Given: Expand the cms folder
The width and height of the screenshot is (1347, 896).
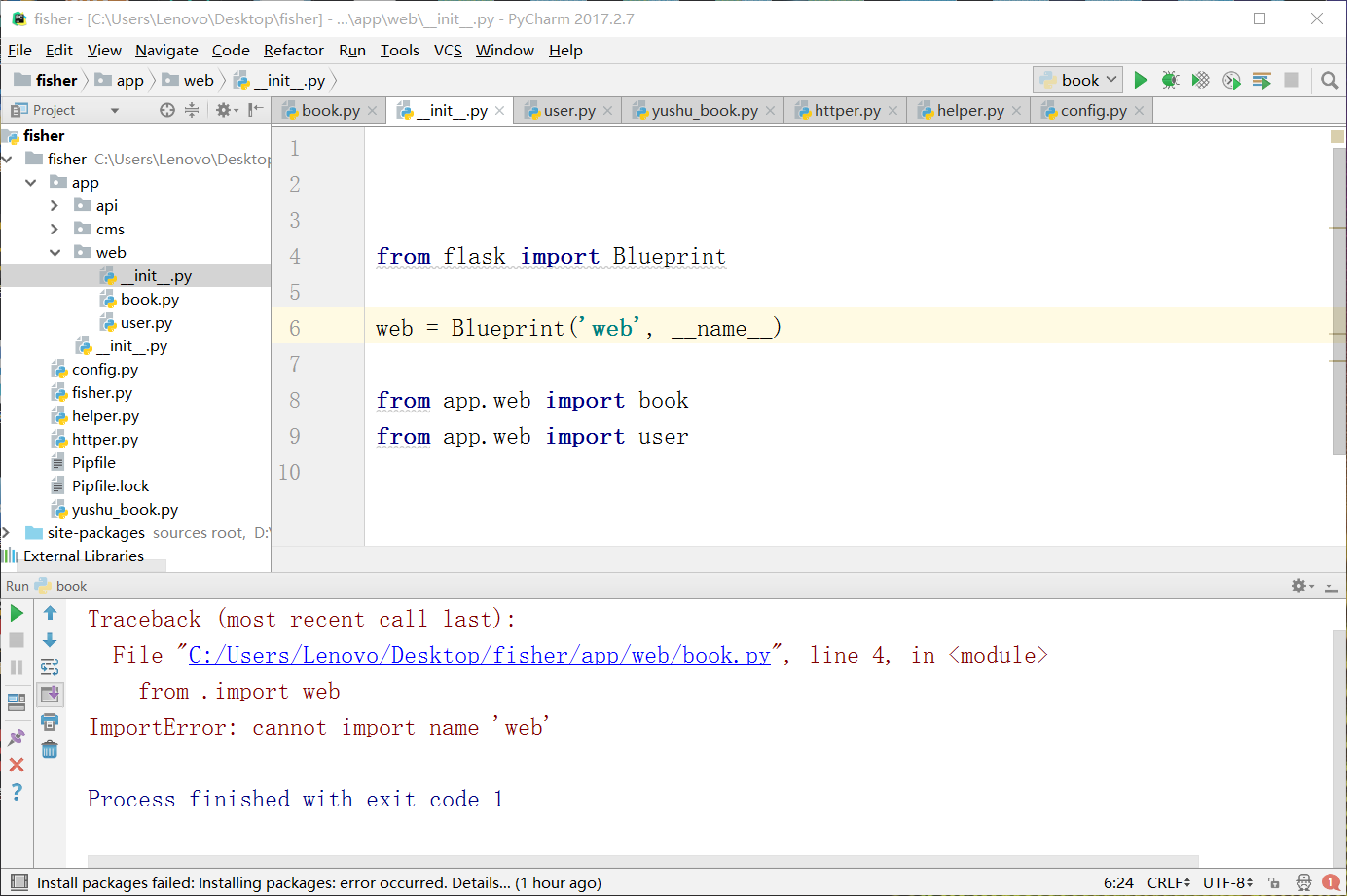Looking at the screenshot, I should point(55,229).
